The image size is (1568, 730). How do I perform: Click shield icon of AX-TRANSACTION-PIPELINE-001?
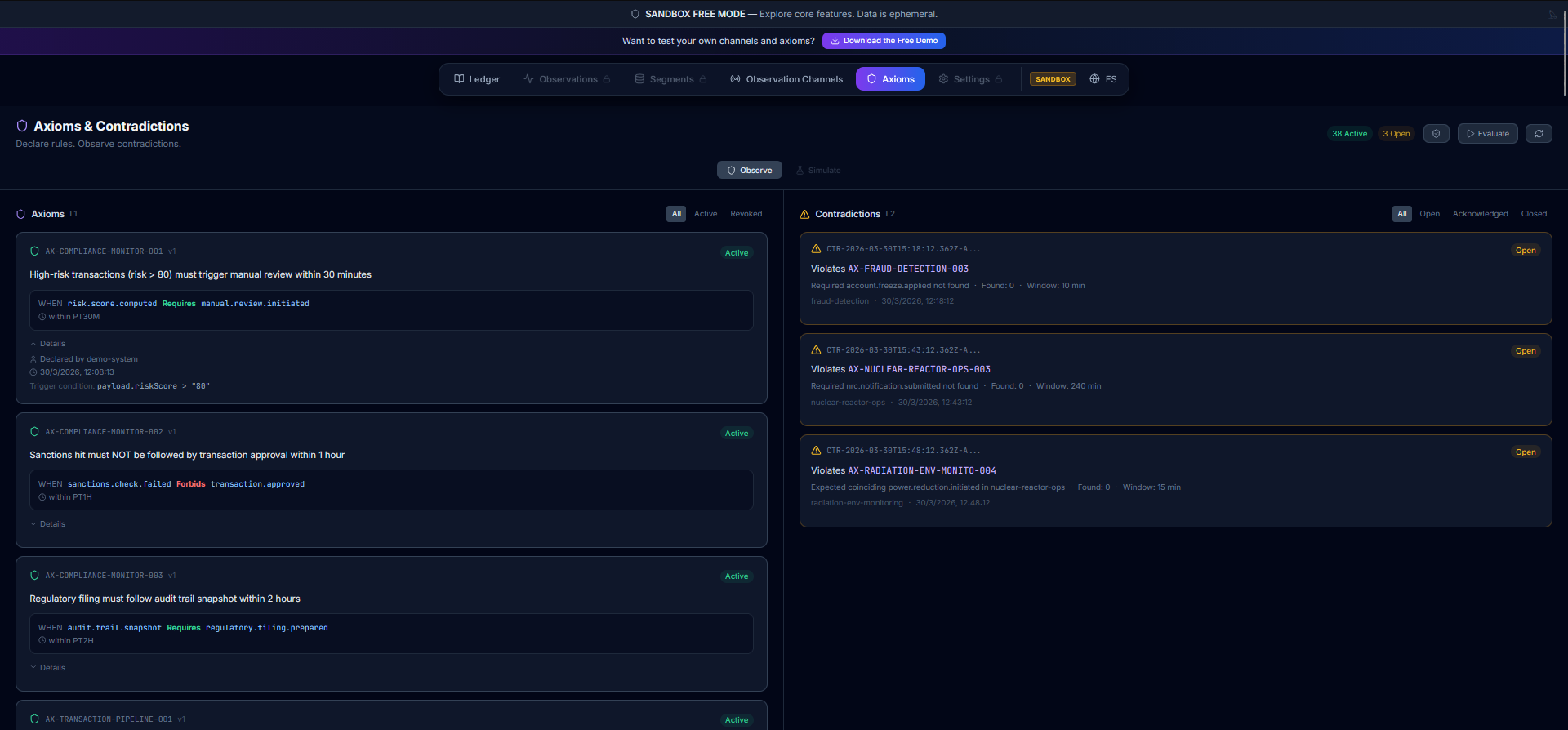click(34, 719)
